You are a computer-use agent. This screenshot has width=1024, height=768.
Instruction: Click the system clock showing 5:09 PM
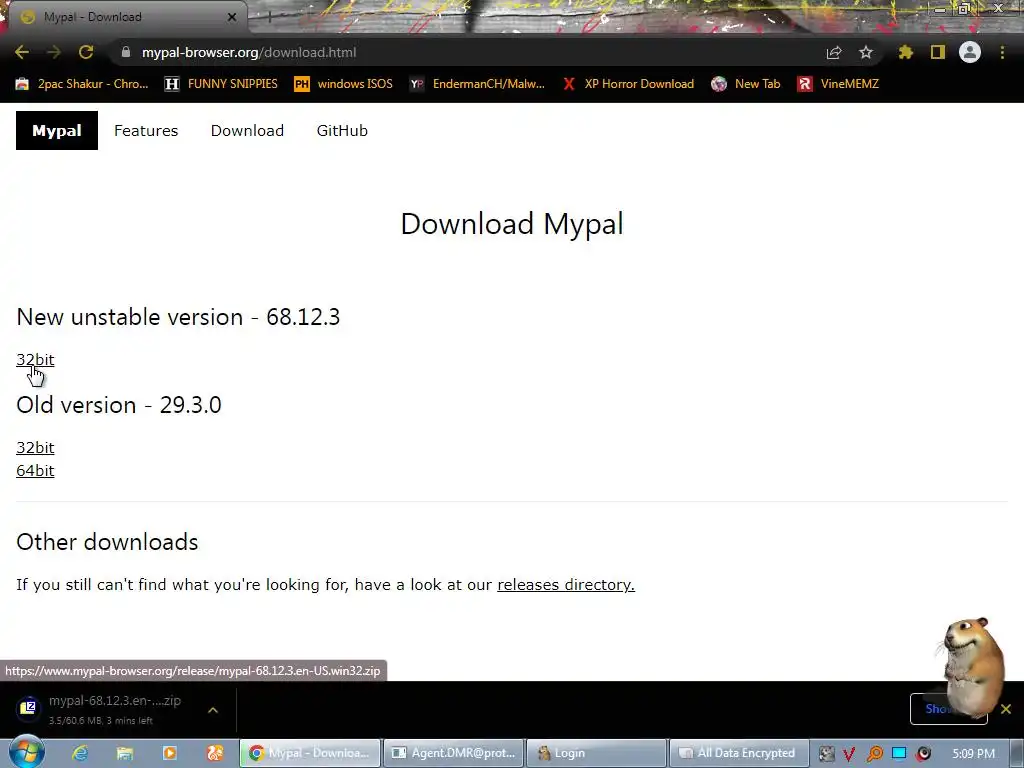coord(973,754)
